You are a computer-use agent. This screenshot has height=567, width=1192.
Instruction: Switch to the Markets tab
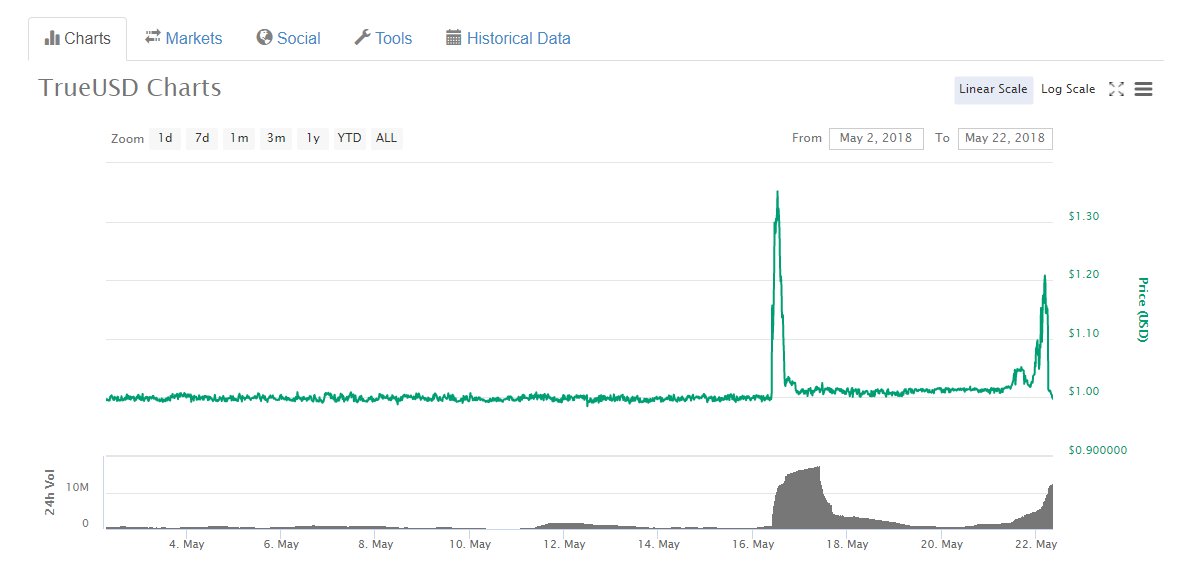click(x=183, y=38)
